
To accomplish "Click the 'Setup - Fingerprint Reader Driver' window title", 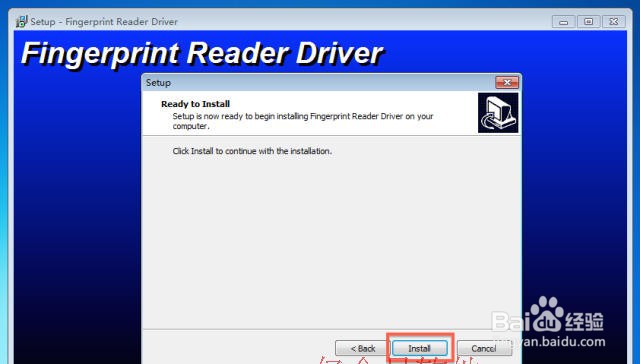I will coord(104,22).
